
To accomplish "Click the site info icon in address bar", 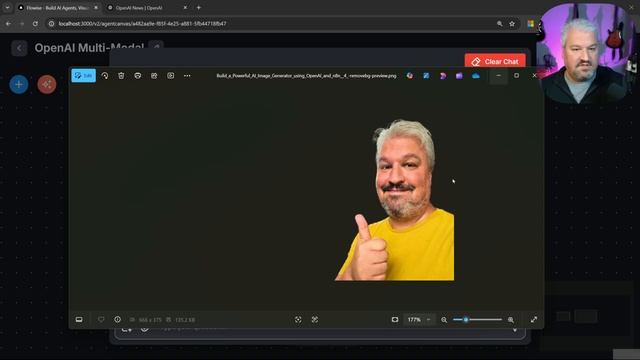I will 51,24.
